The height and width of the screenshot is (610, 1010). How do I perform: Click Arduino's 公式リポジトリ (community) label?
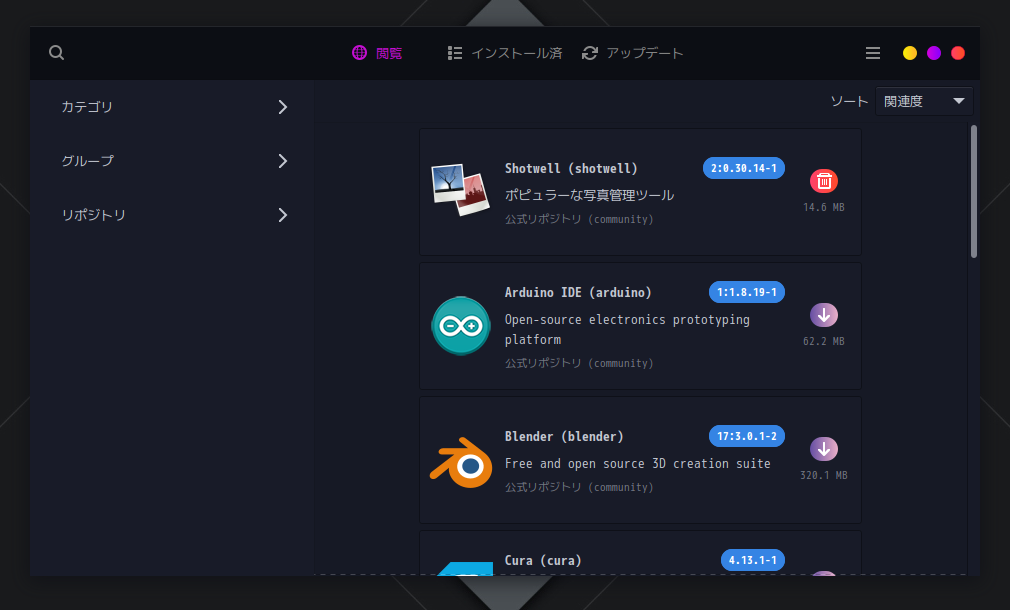click(579, 363)
